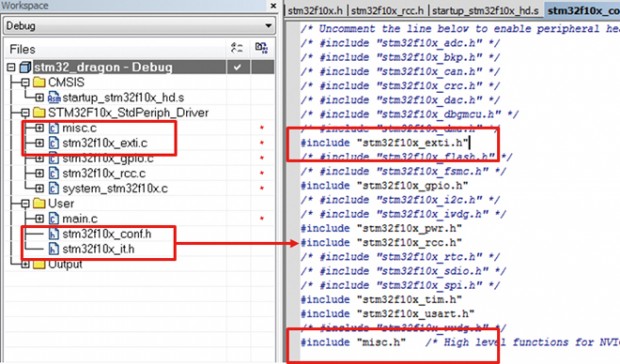The height and width of the screenshot is (364, 620).
Task: Collapse the stm32_dragon - Debug project node
Action: click(x=11, y=68)
